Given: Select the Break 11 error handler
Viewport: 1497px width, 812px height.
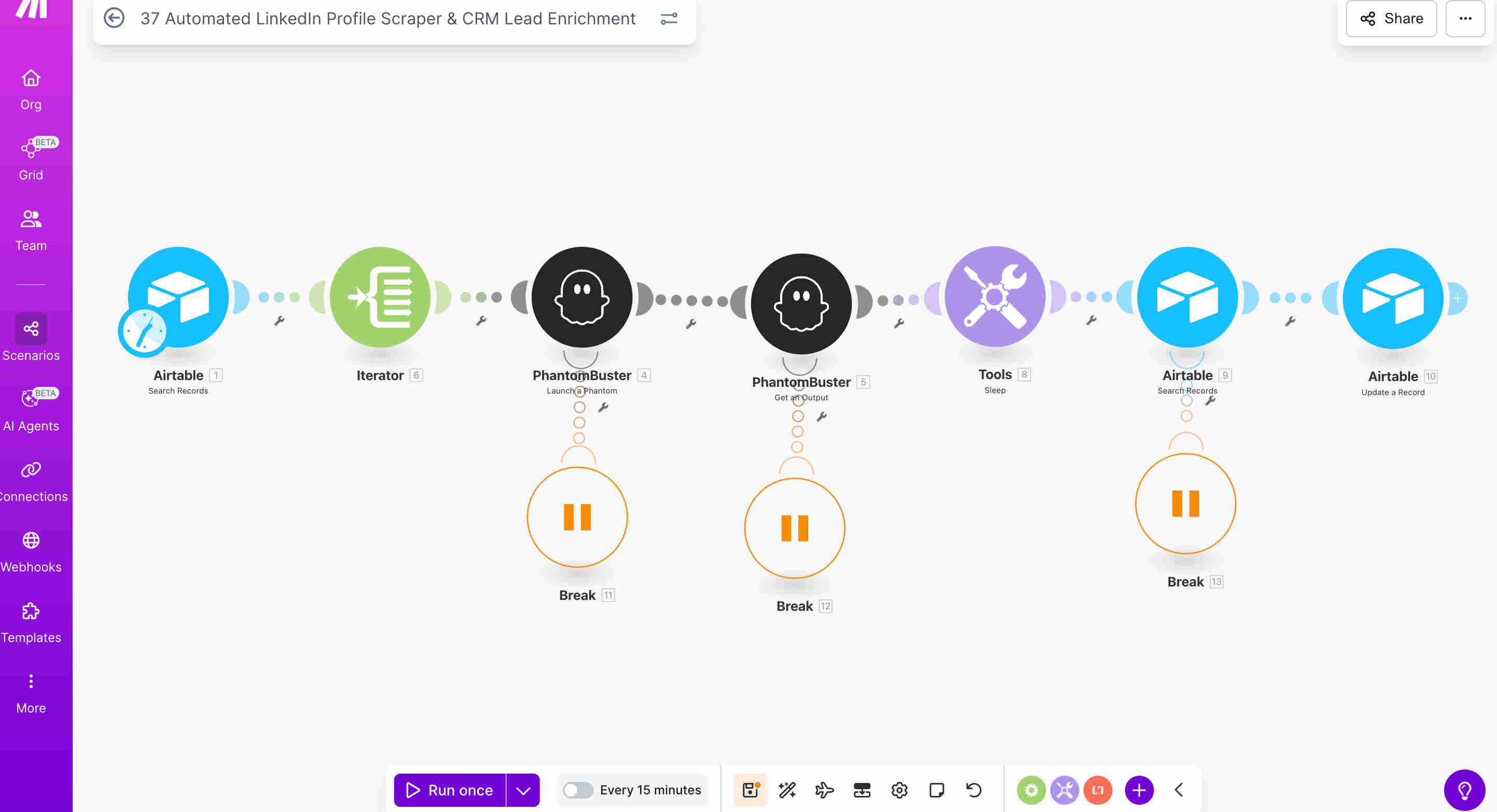Looking at the screenshot, I should (577, 517).
